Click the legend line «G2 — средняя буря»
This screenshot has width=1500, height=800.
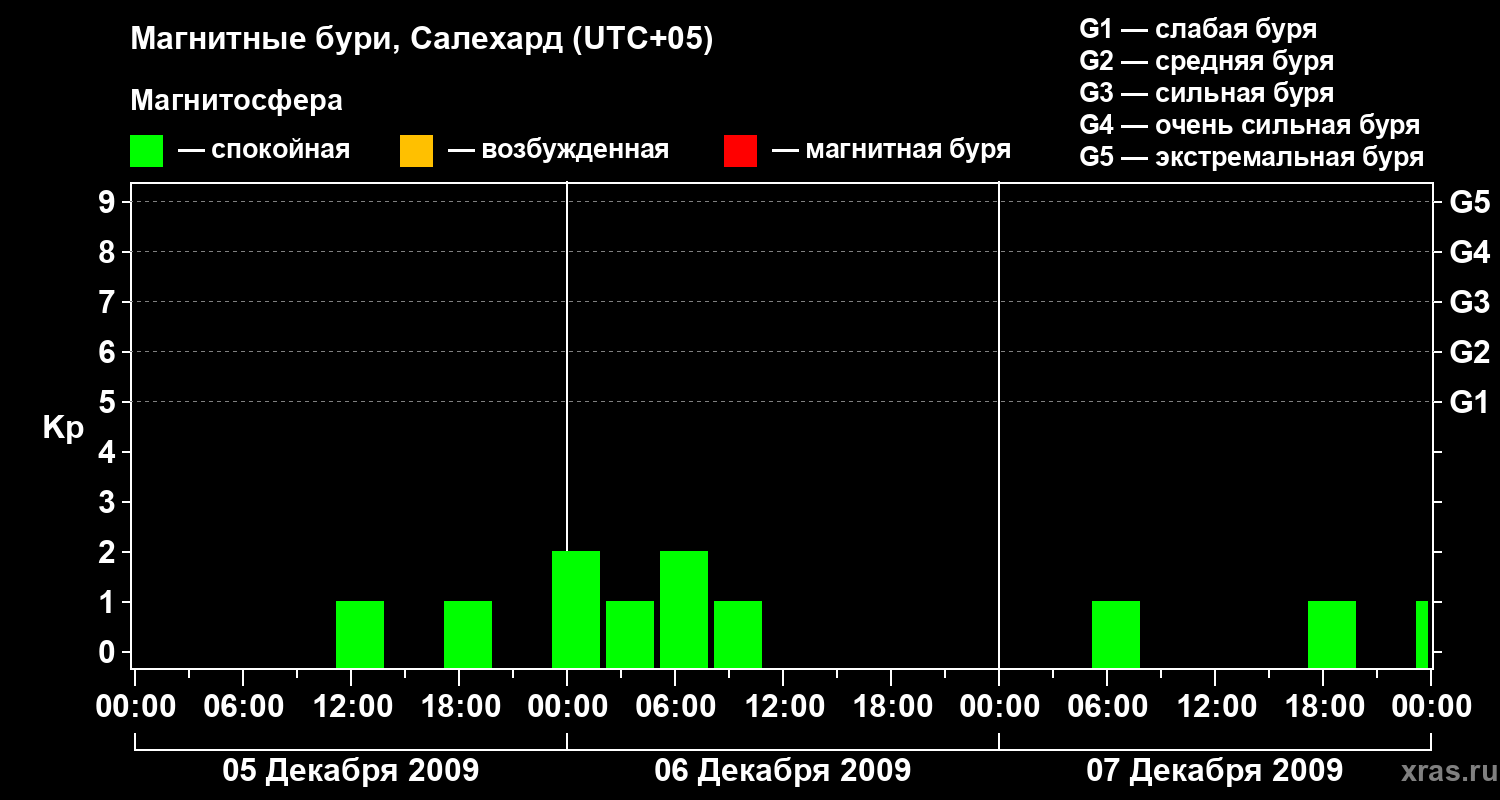coord(1207,61)
